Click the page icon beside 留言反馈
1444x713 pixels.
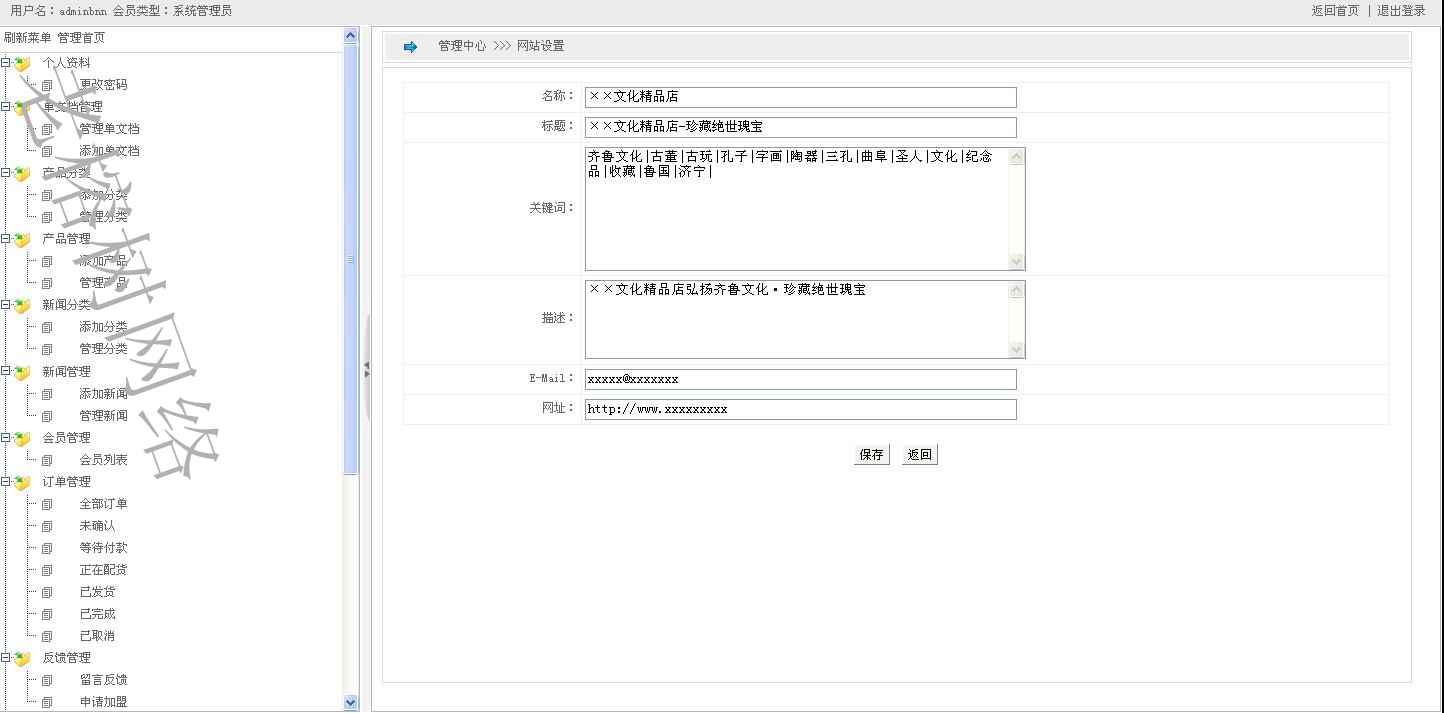click(x=47, y=680)
